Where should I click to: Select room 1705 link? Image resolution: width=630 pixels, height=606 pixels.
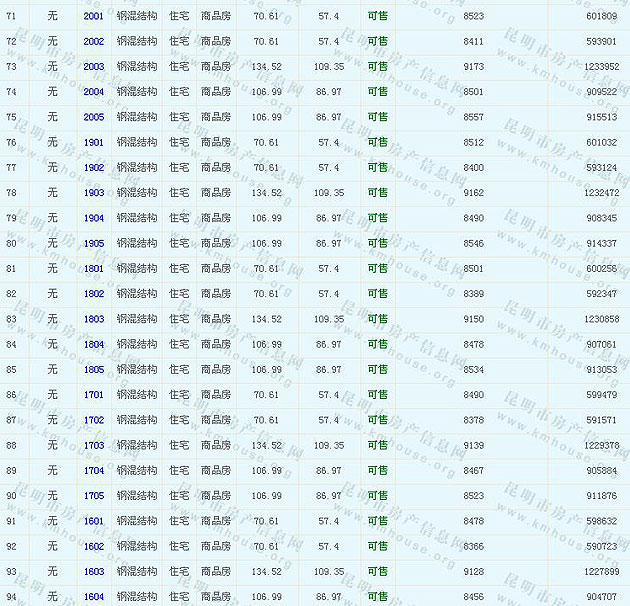[x=93, y=496]
